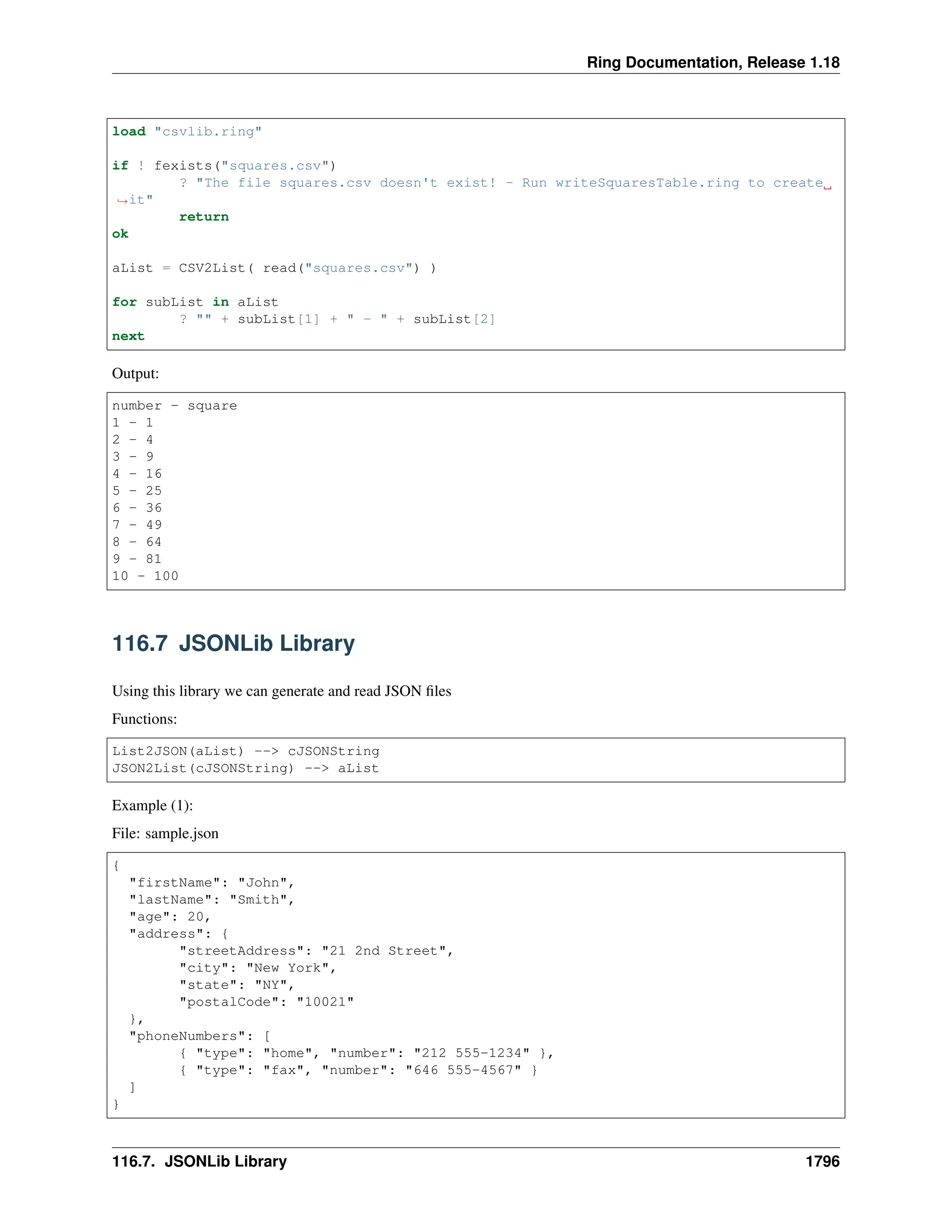The width and height of the screenshot is (952, 1232).
Task: Click 'Using this library we can generate' sentence
Action: (x=281, y=691)
